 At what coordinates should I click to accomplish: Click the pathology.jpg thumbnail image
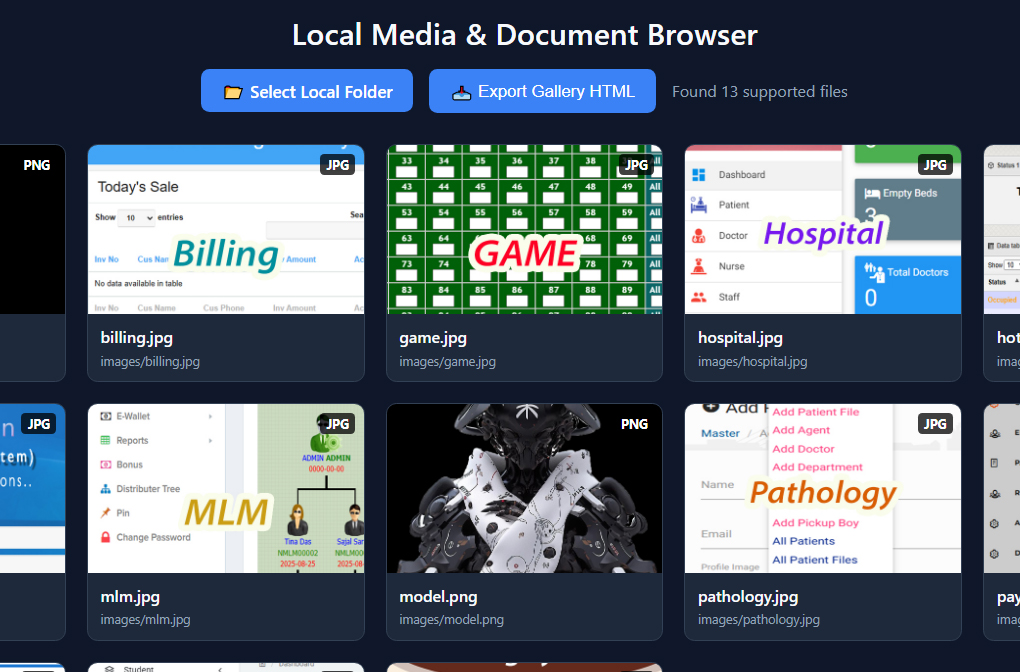[x=823, y=489]
